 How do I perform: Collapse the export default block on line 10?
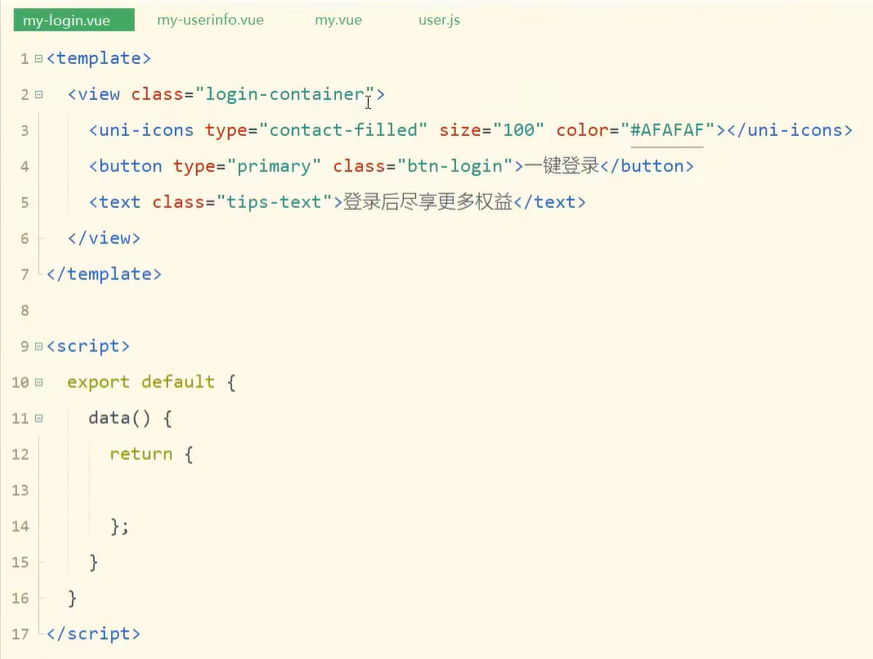[x=38, y=382]
